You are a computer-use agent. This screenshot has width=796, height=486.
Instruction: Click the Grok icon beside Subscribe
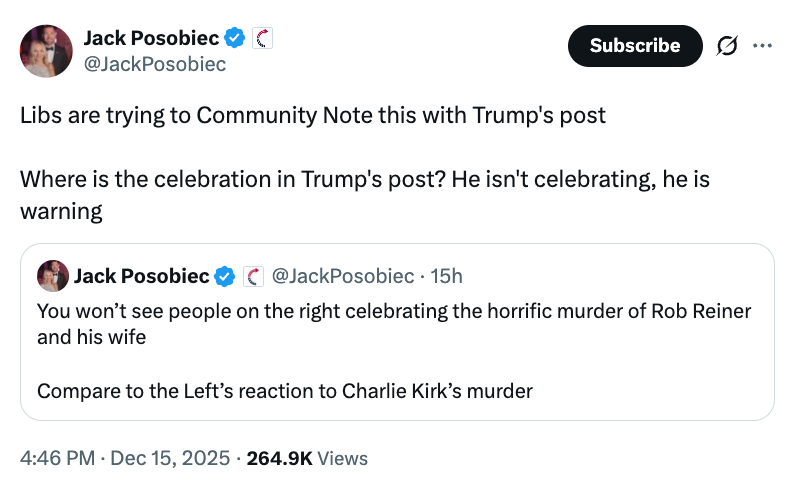(x=728, y=46)
